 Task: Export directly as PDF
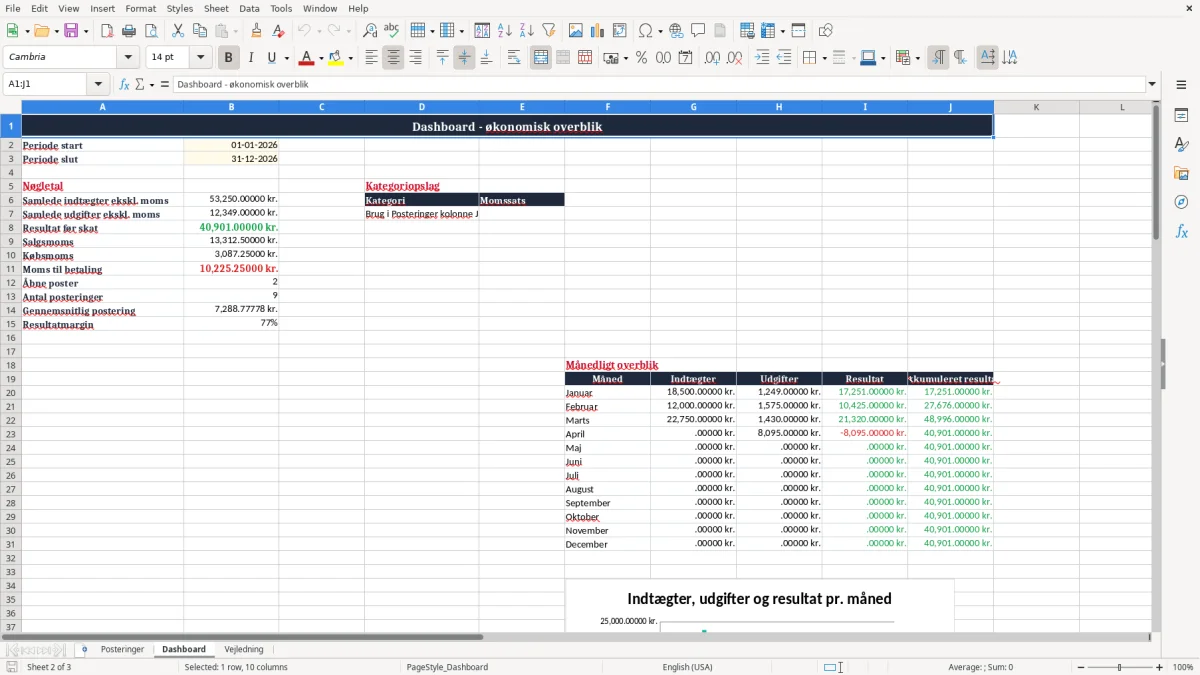coord(107,31)
